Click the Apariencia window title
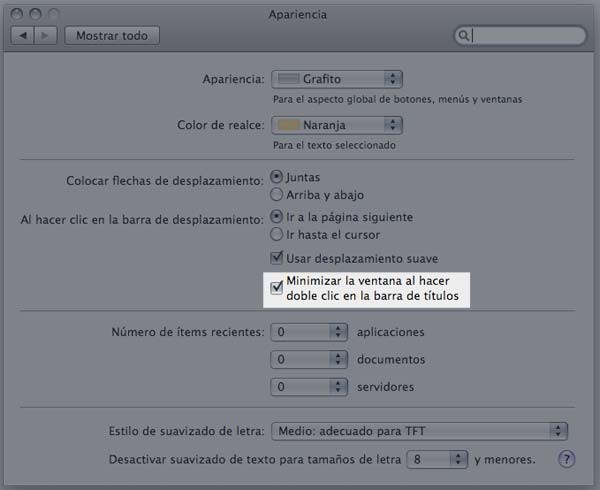The image size is (600, 490). [x=298, y=15]
